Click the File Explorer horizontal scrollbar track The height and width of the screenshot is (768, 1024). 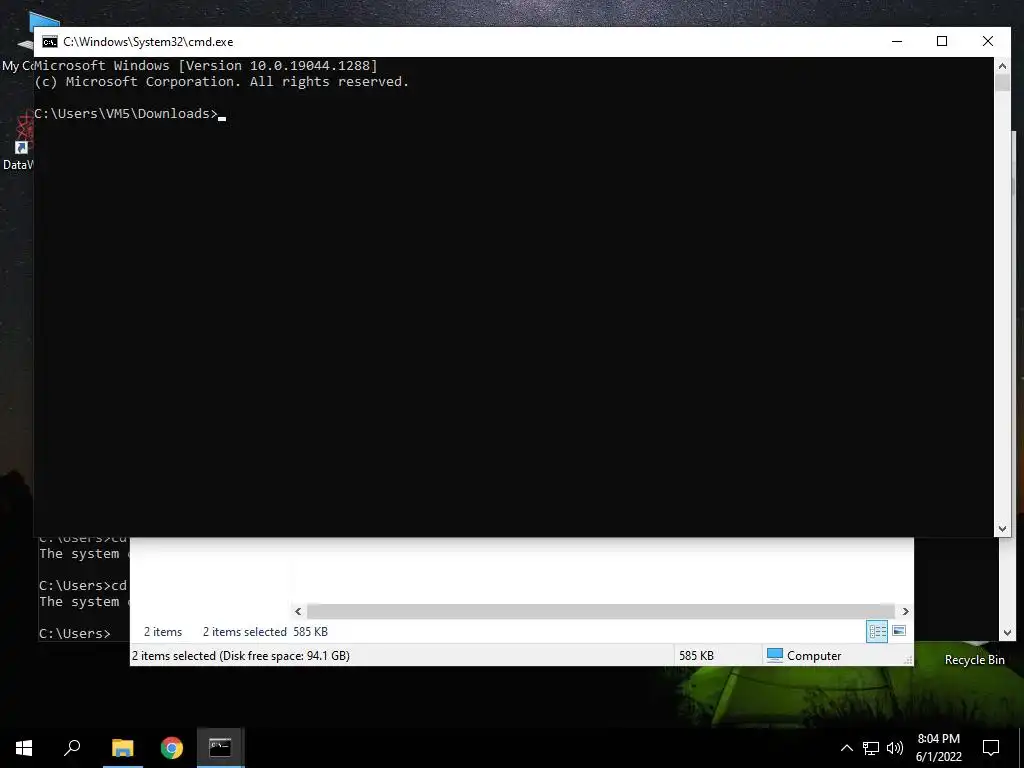tap(601, 611)
